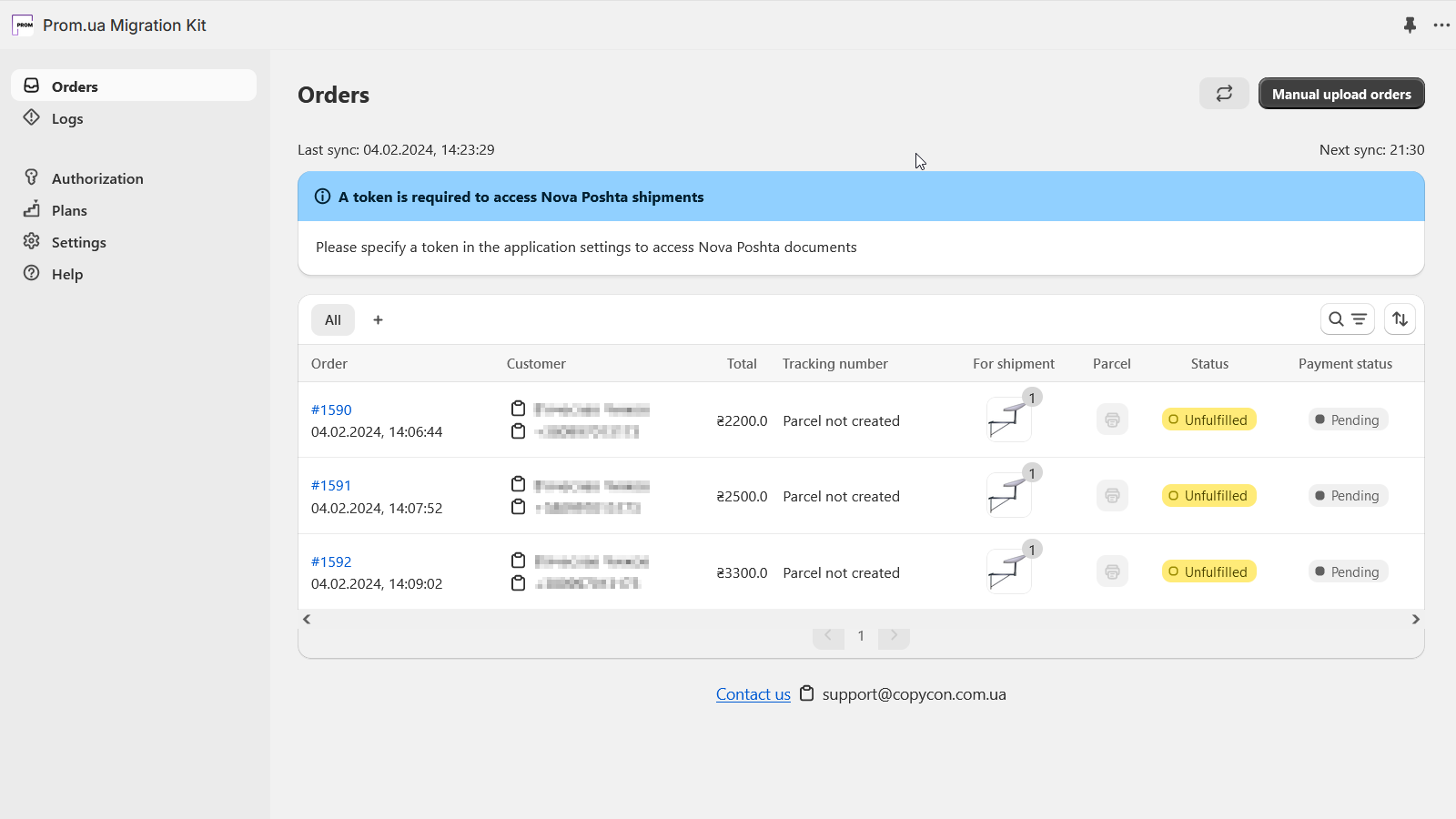
Task: Click the Next sync: 21:30 text
Action: click(x=1372, y=149)
